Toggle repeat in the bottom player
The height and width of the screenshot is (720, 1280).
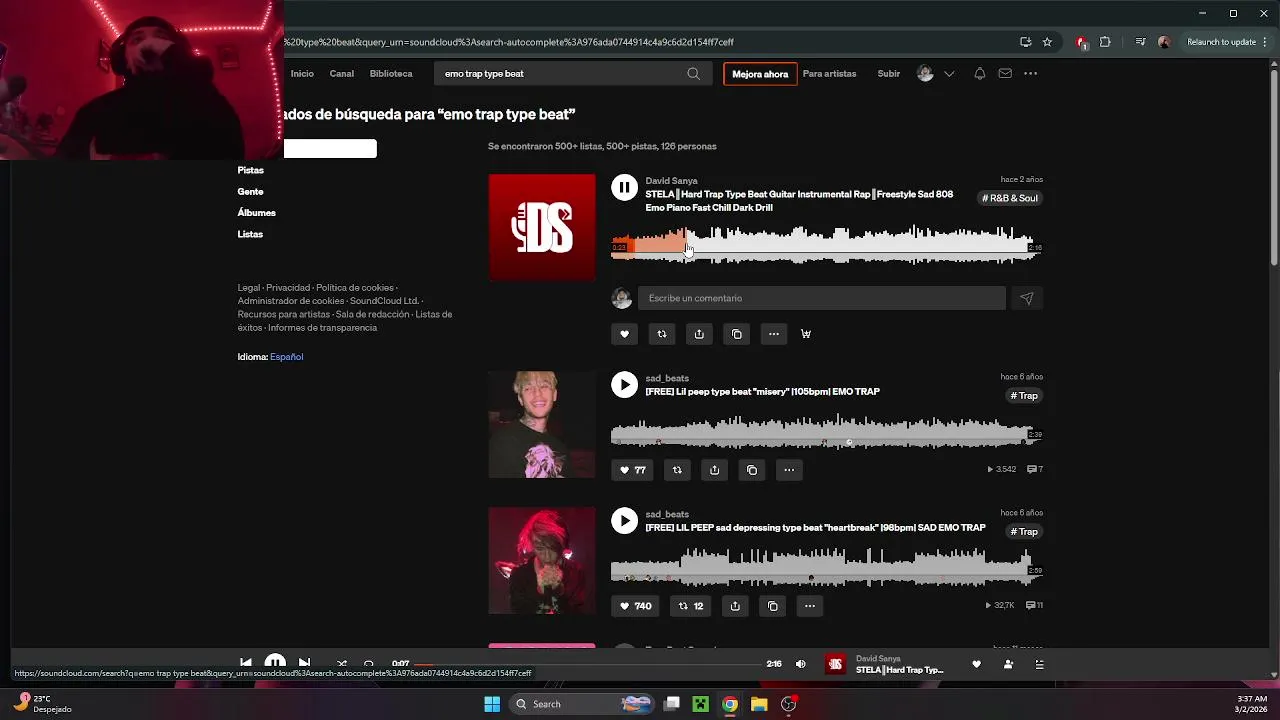(369, 664)
